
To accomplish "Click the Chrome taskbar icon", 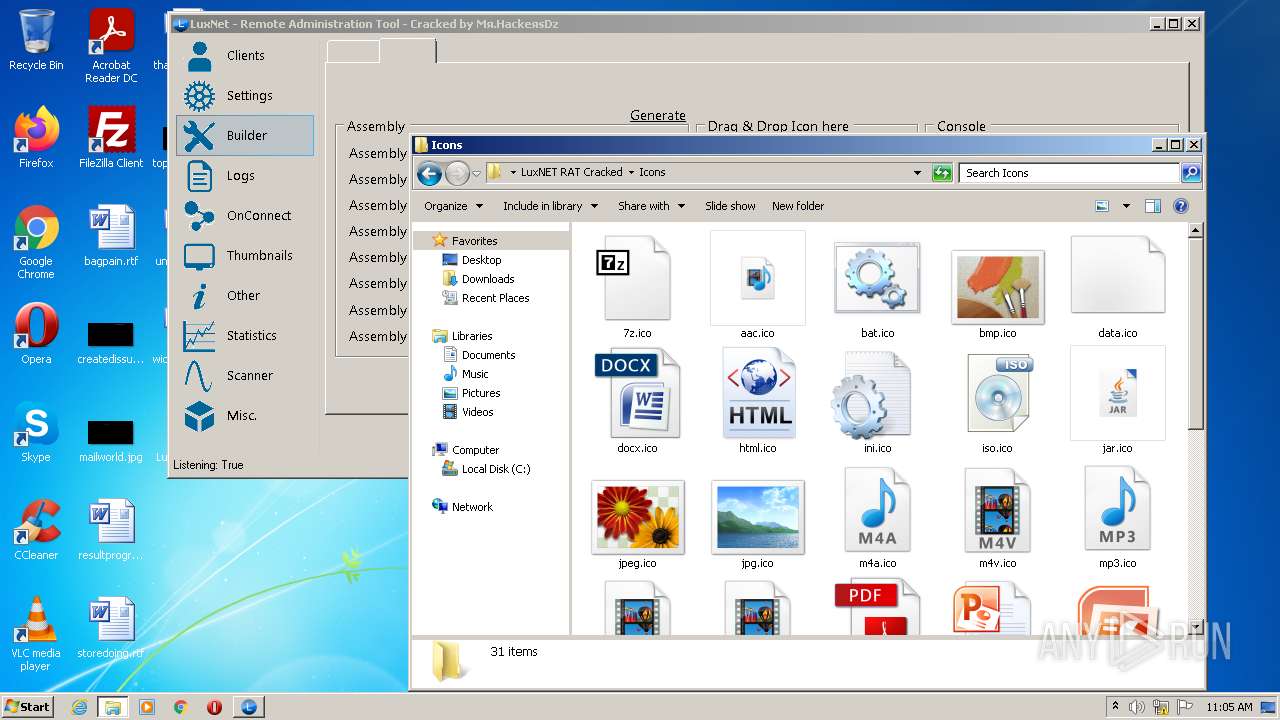I will point(181,707).
